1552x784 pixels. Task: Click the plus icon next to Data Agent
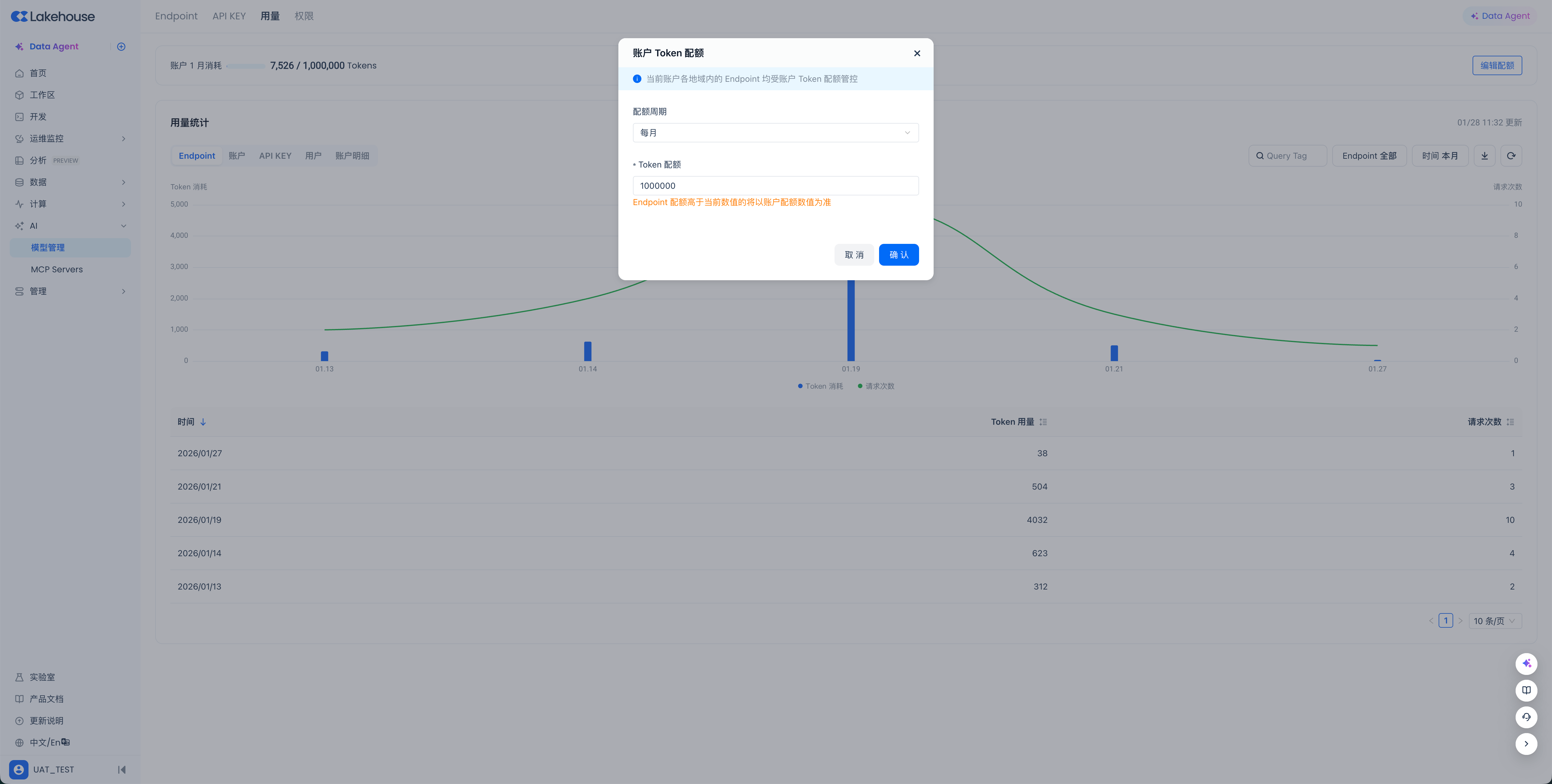click(x=121, y=46)
